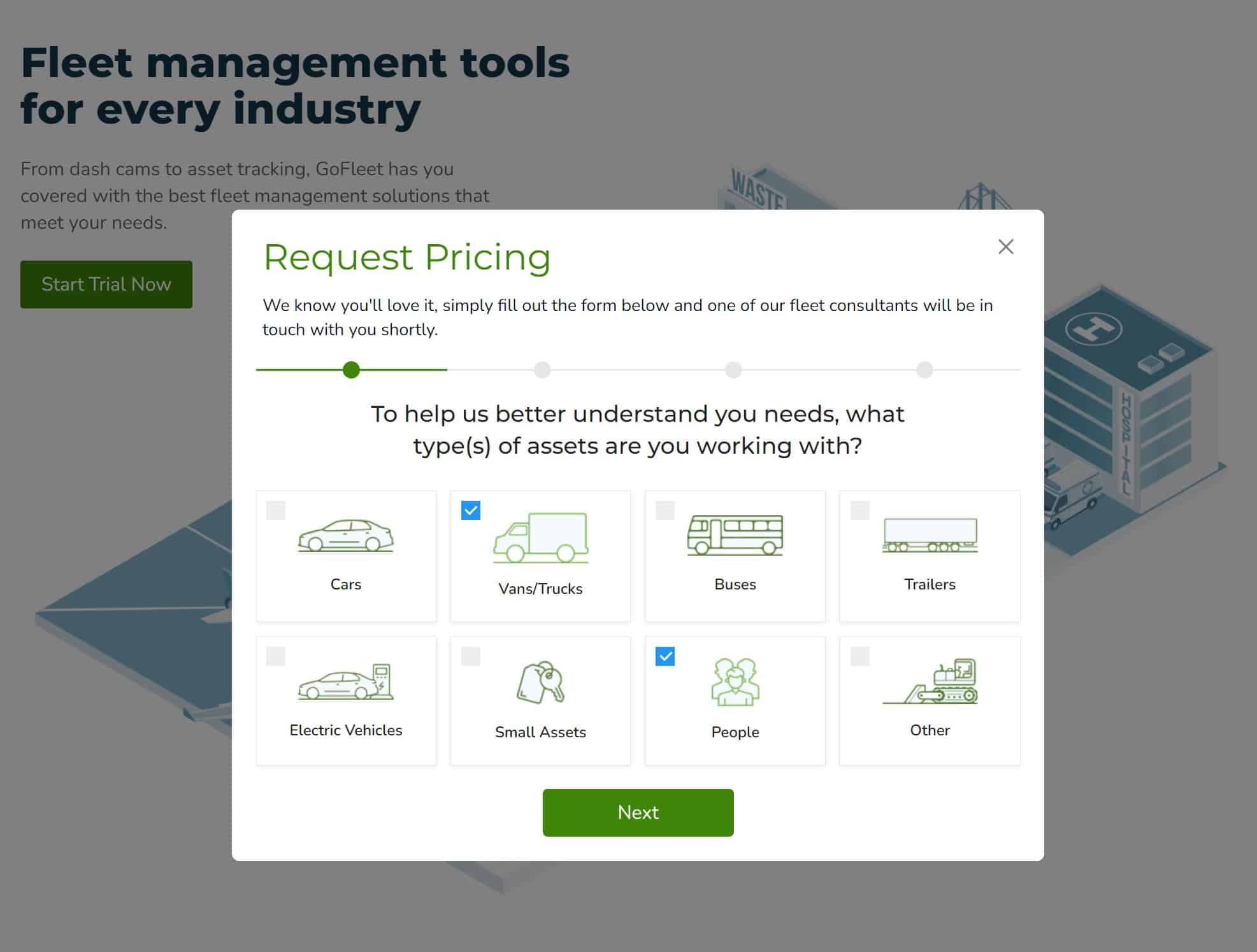This screenshot has width=1257, height=952.
Task: Check the Cars checkbox
Action: point(276,510)
